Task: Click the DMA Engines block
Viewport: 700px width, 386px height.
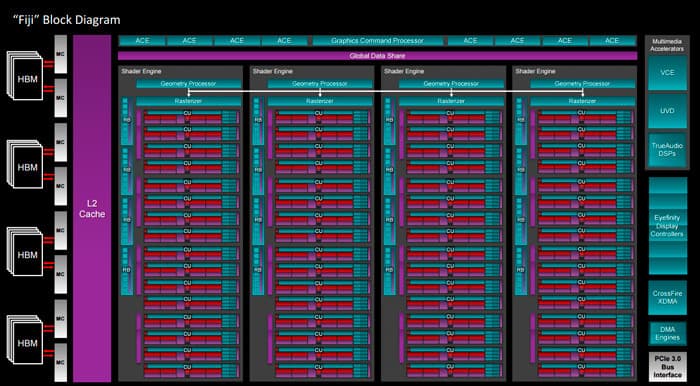Action: click(x=668, y=333)
